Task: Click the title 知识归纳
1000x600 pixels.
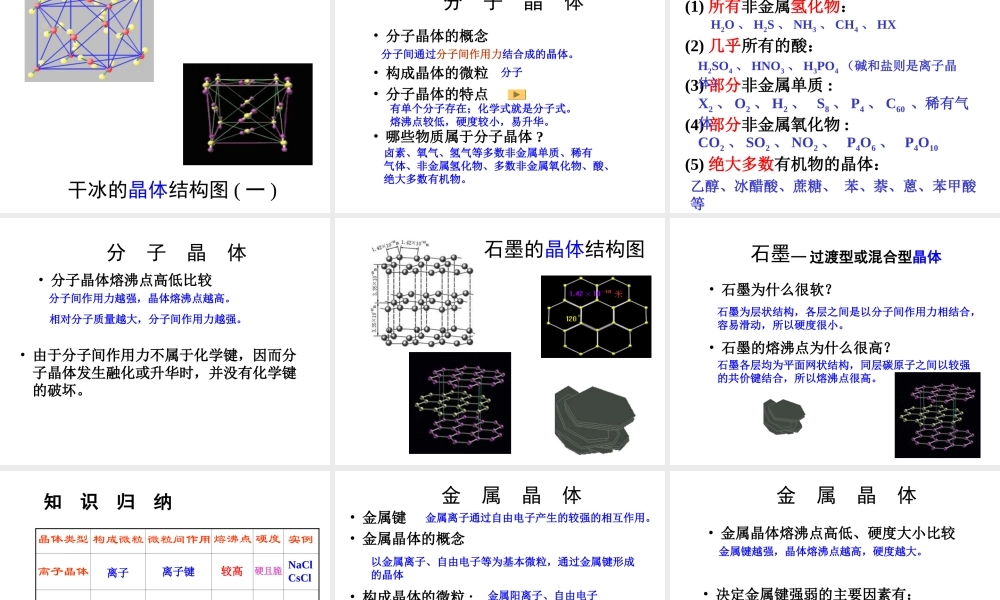Action: 108,502
